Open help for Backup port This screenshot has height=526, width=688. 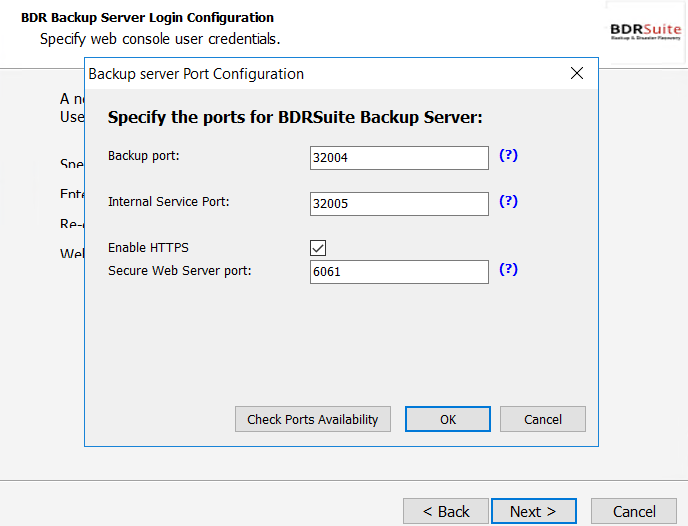[509, 155]
